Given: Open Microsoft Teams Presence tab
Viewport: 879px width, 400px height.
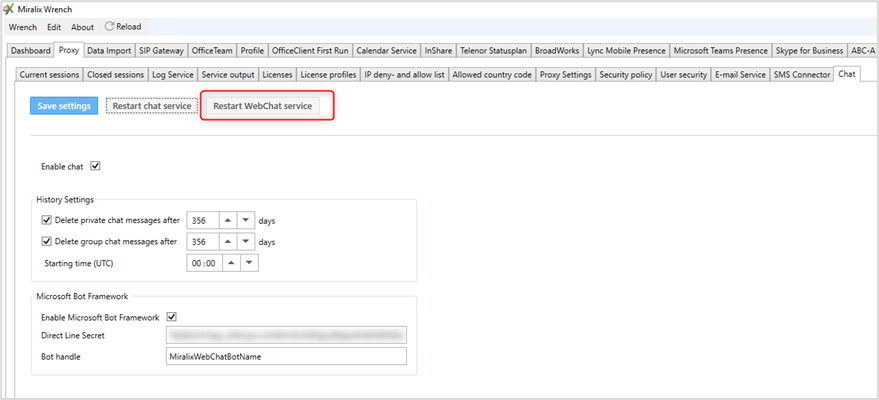Looking at the screenshot, I should click(720, 50).
